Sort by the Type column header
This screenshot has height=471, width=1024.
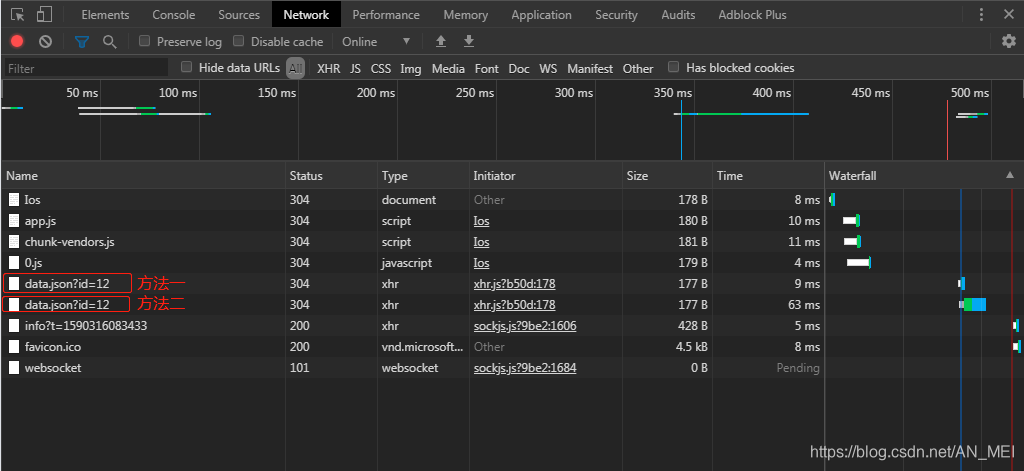click(x=423, y=176)
